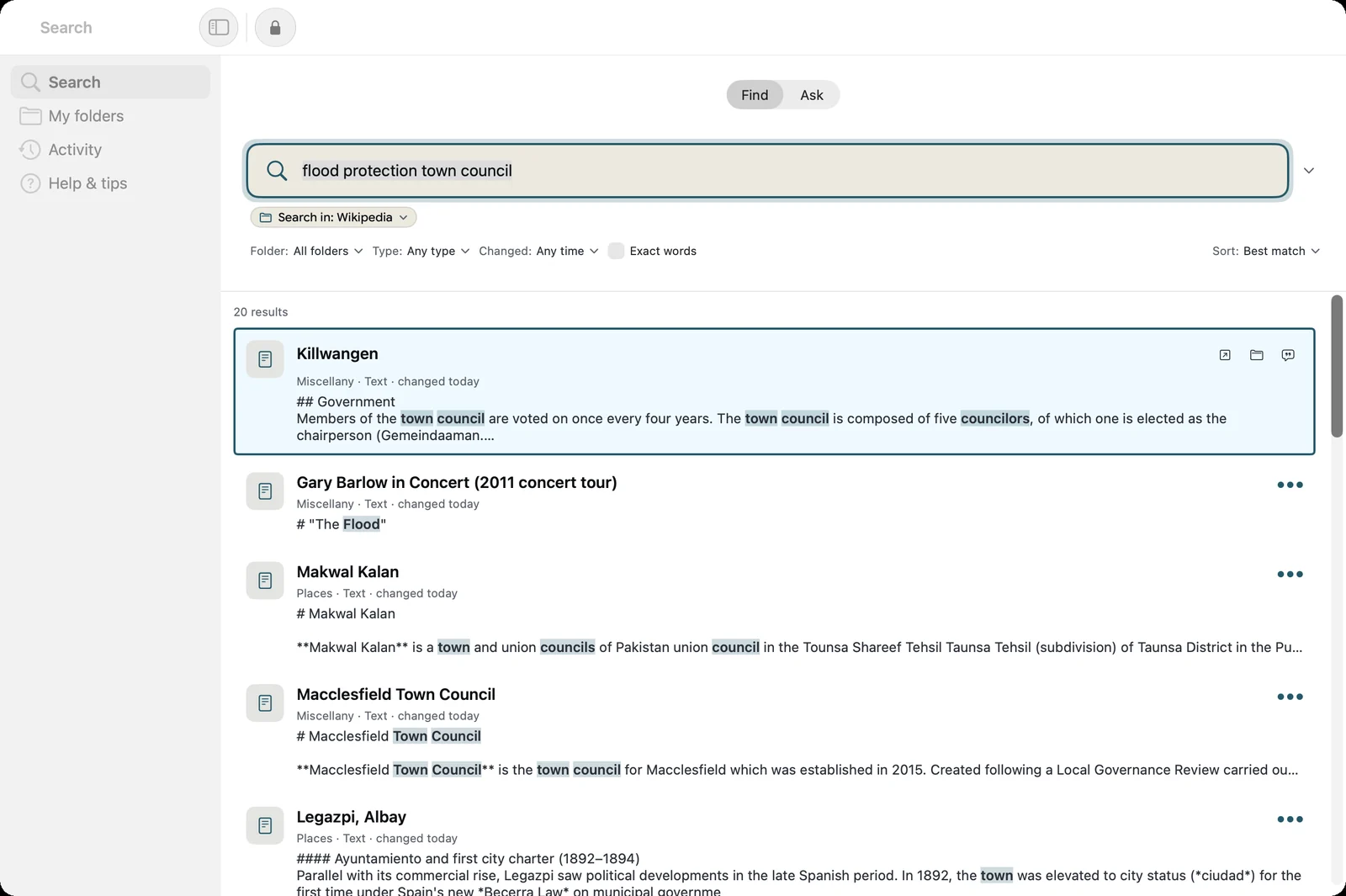
Task: Open Makwal Kalan result title
Action: coord(347,572)
